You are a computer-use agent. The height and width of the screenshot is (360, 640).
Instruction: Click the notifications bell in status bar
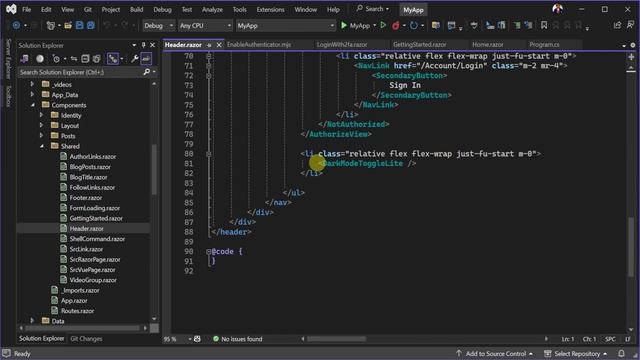[x=621, y=353]
